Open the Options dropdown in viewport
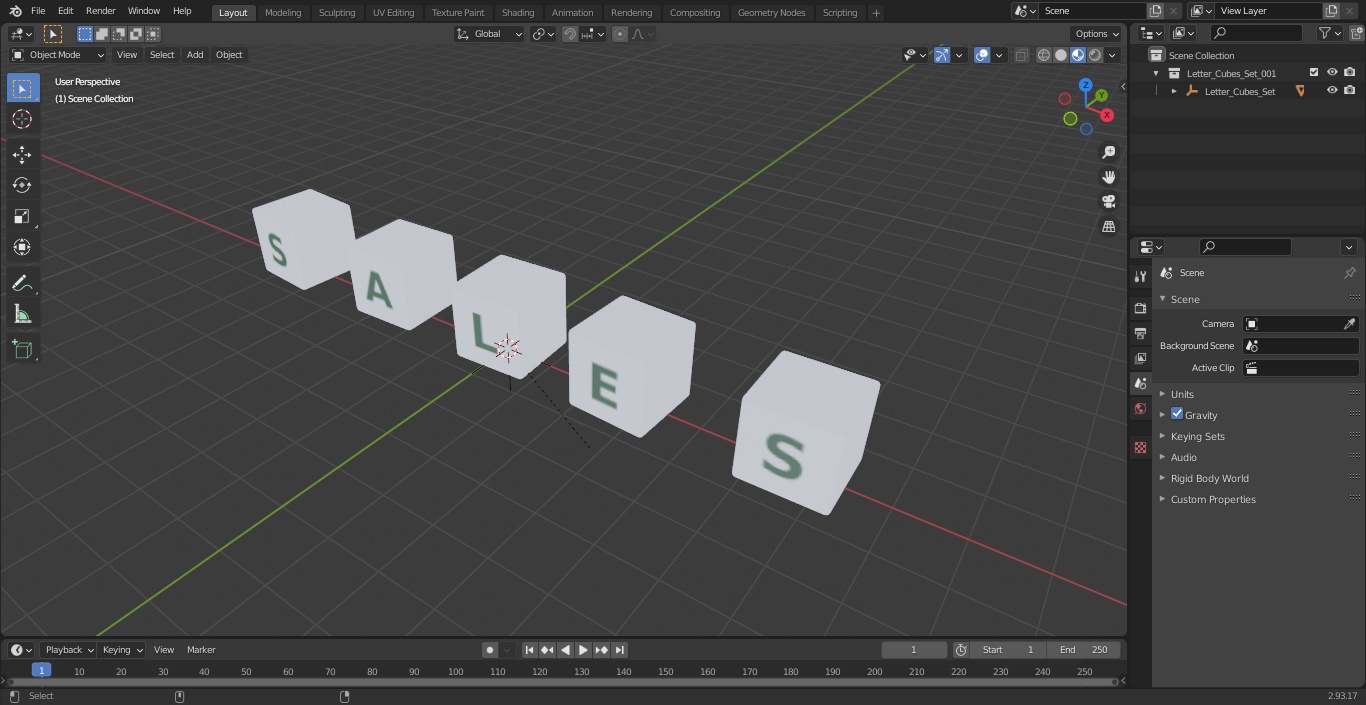1366x705 pixels. point(1098,34)
